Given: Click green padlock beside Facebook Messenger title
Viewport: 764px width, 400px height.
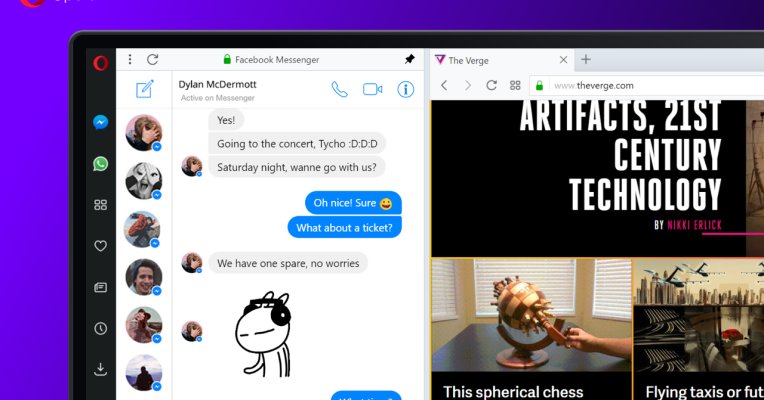Looking at the screenshot, I should (x=227, y=59).
